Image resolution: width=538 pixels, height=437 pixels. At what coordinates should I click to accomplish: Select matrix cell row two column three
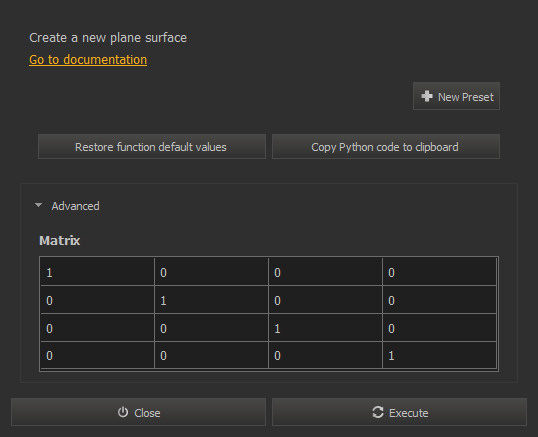325,300
